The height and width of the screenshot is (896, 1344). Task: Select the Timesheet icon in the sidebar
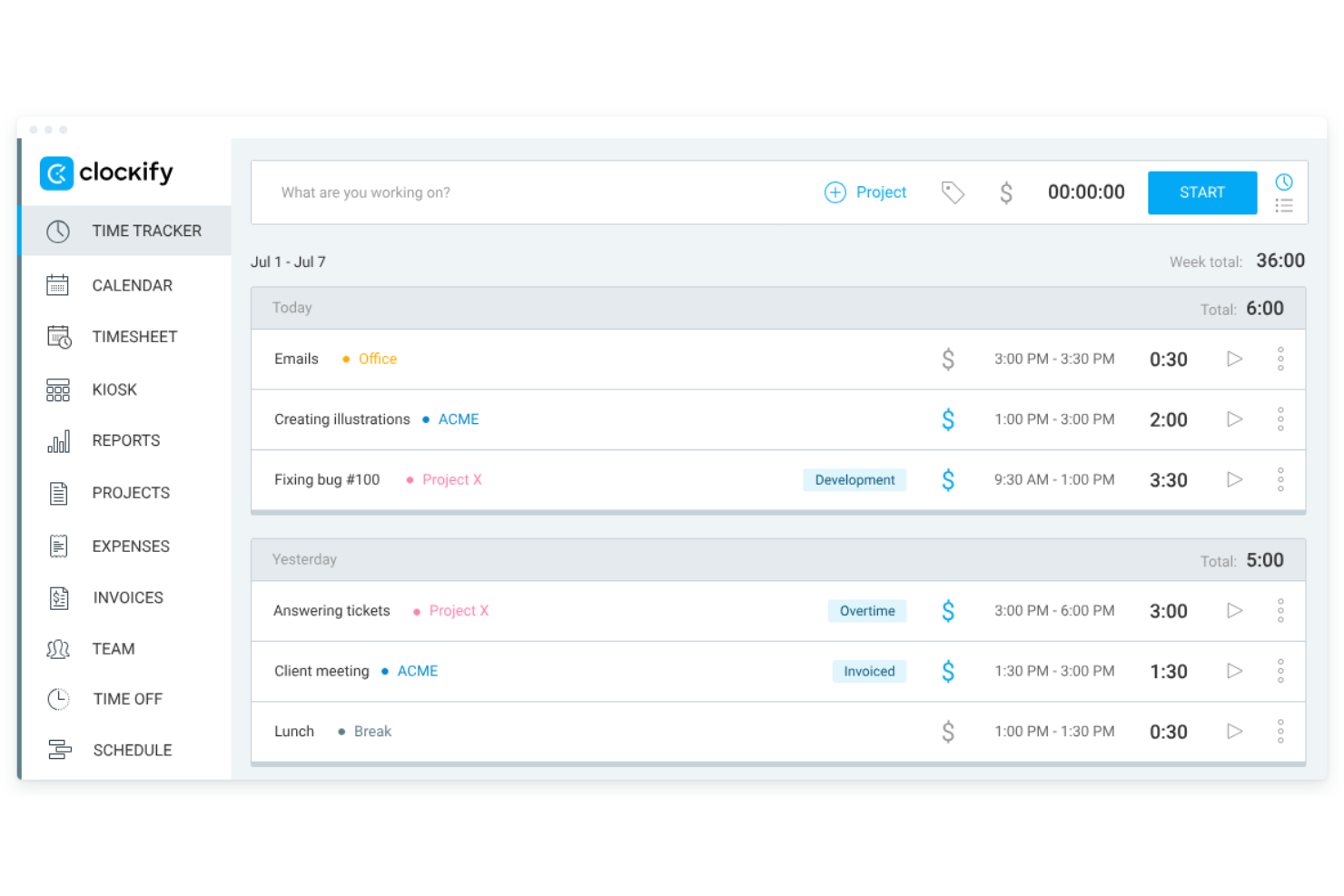pos(58,337)
